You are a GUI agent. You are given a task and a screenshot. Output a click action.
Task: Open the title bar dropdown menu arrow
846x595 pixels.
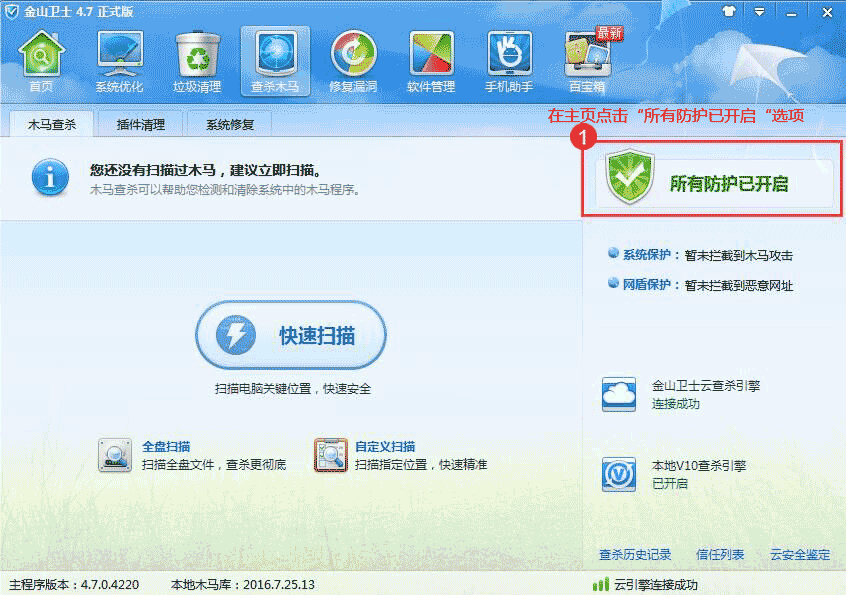click(760, 12)
